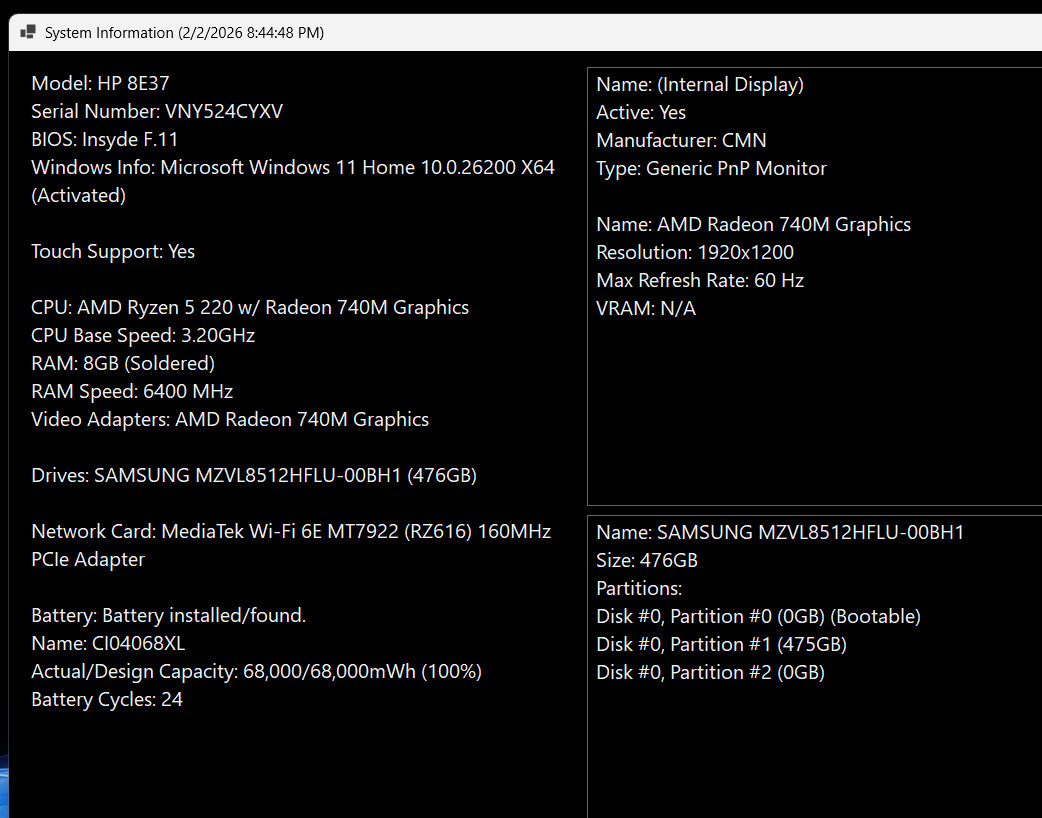Click 'VRAM: N/A' line
1042x818 pixels.
coord(646,308)
